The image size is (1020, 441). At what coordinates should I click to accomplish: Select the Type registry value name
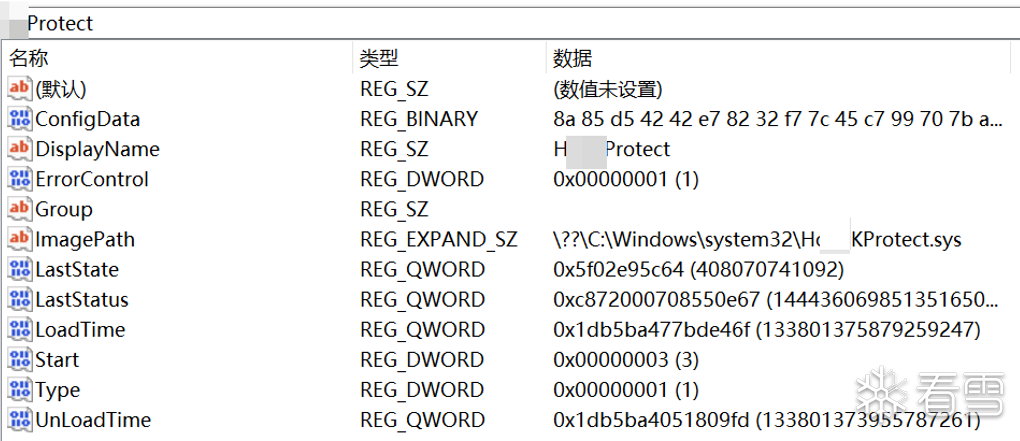(57, 389)
